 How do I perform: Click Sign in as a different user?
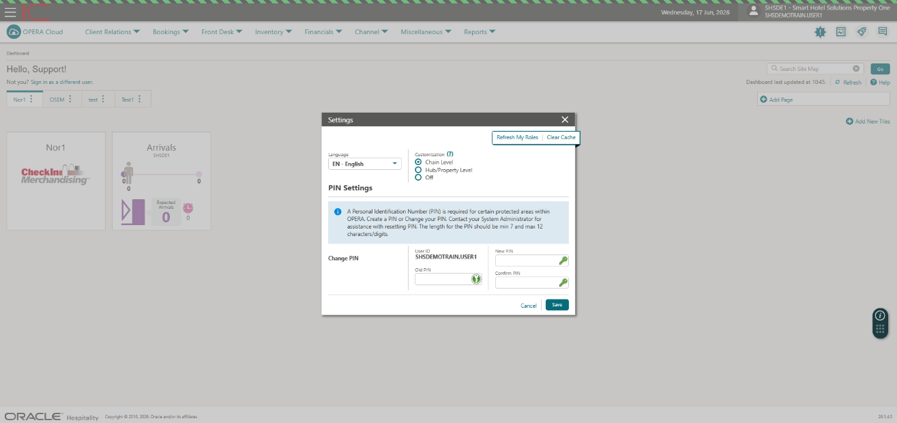coord(62,82)
